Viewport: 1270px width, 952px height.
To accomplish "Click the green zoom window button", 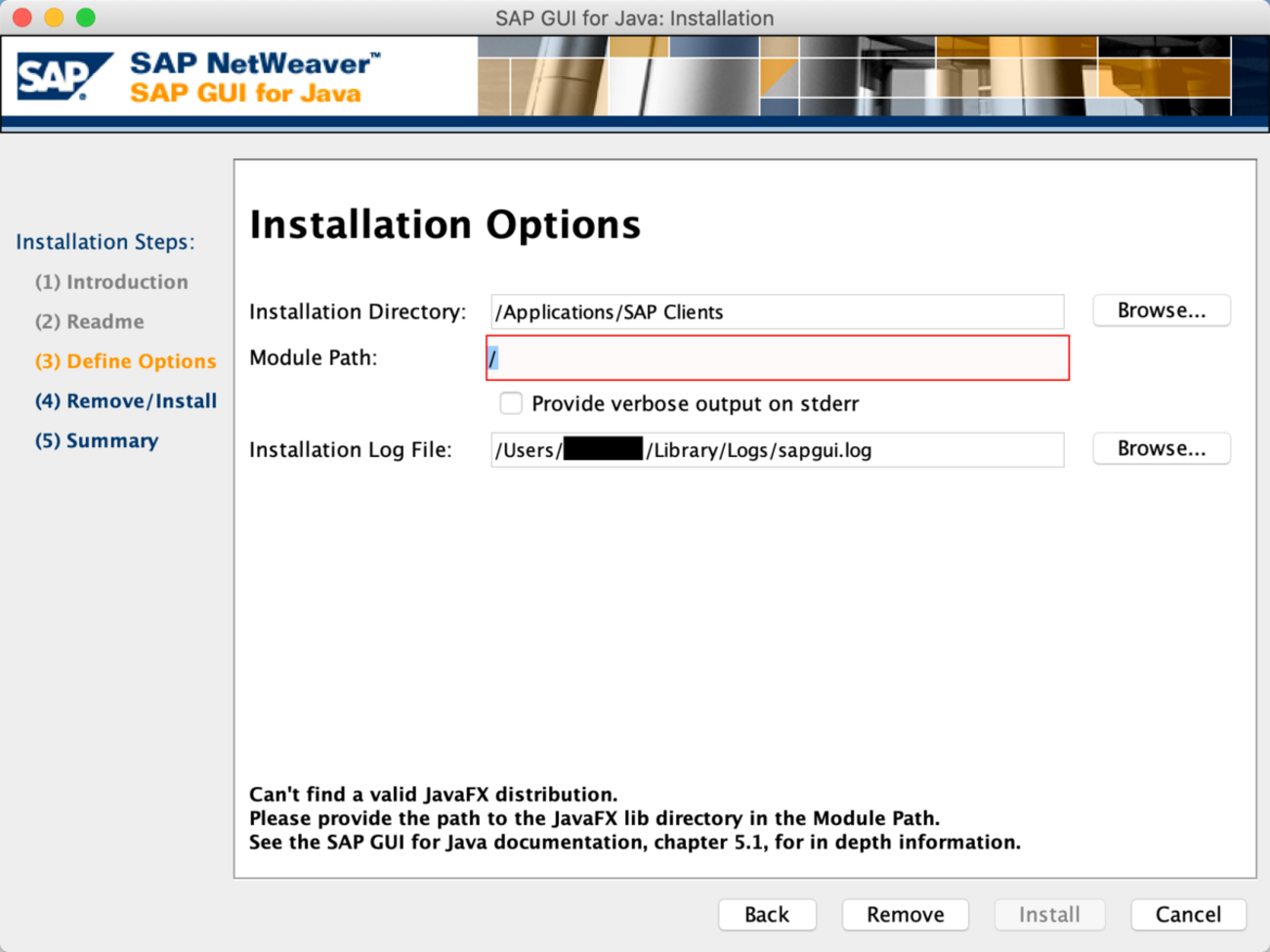I will pos(86,18).
